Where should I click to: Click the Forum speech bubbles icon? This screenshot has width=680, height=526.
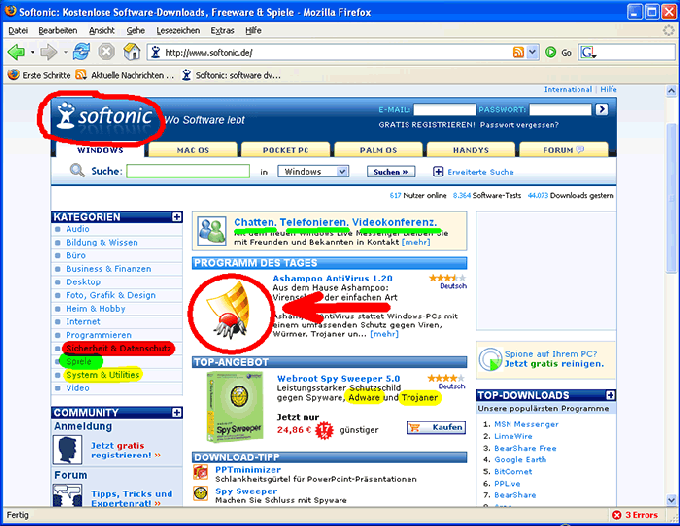(67, 496)
